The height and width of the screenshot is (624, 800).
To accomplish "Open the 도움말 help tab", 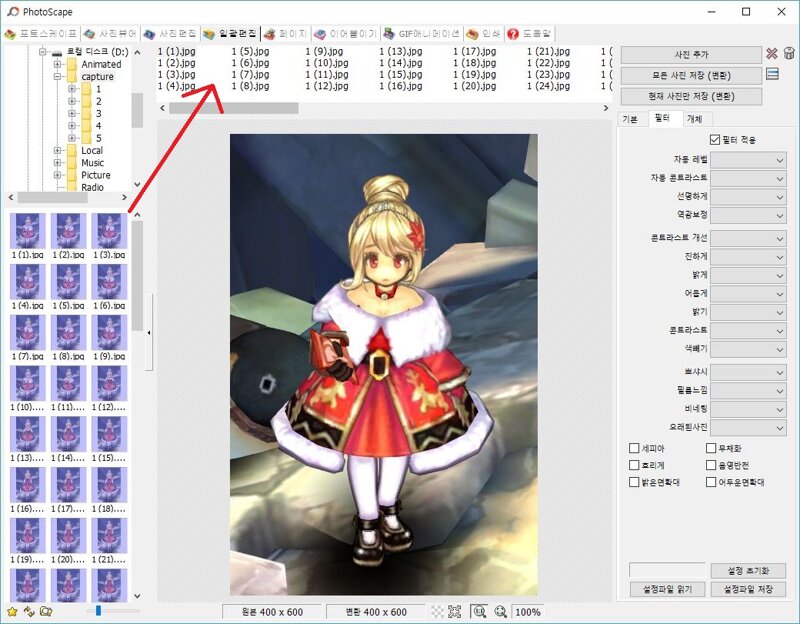I will click(x=529, y=34).
